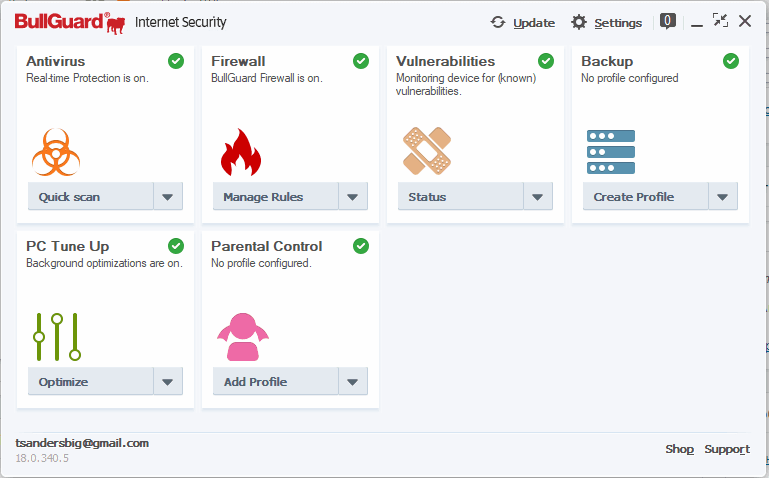The image size is (769, 478).
Task: Click the PC Tune Up green checkmark
Action: pyautogui.click(x=176, y=246)
